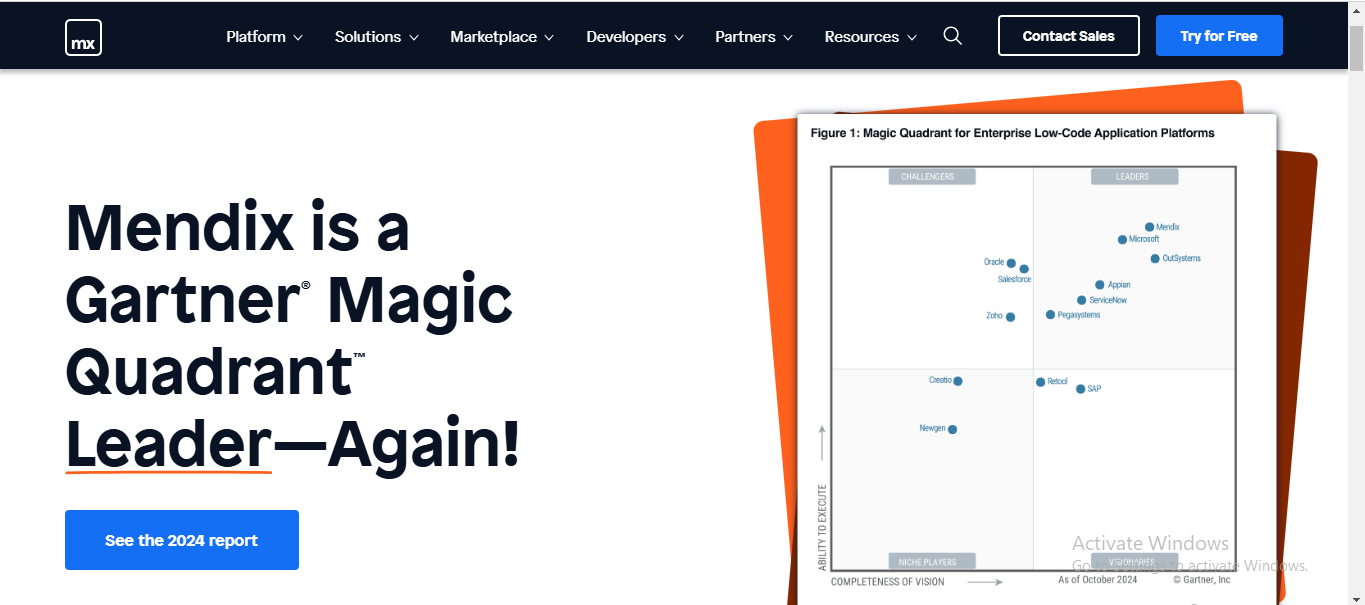1365x605 pixels.
Task: Click the Creatio label in the chart
Action: (x=940, y=380)
